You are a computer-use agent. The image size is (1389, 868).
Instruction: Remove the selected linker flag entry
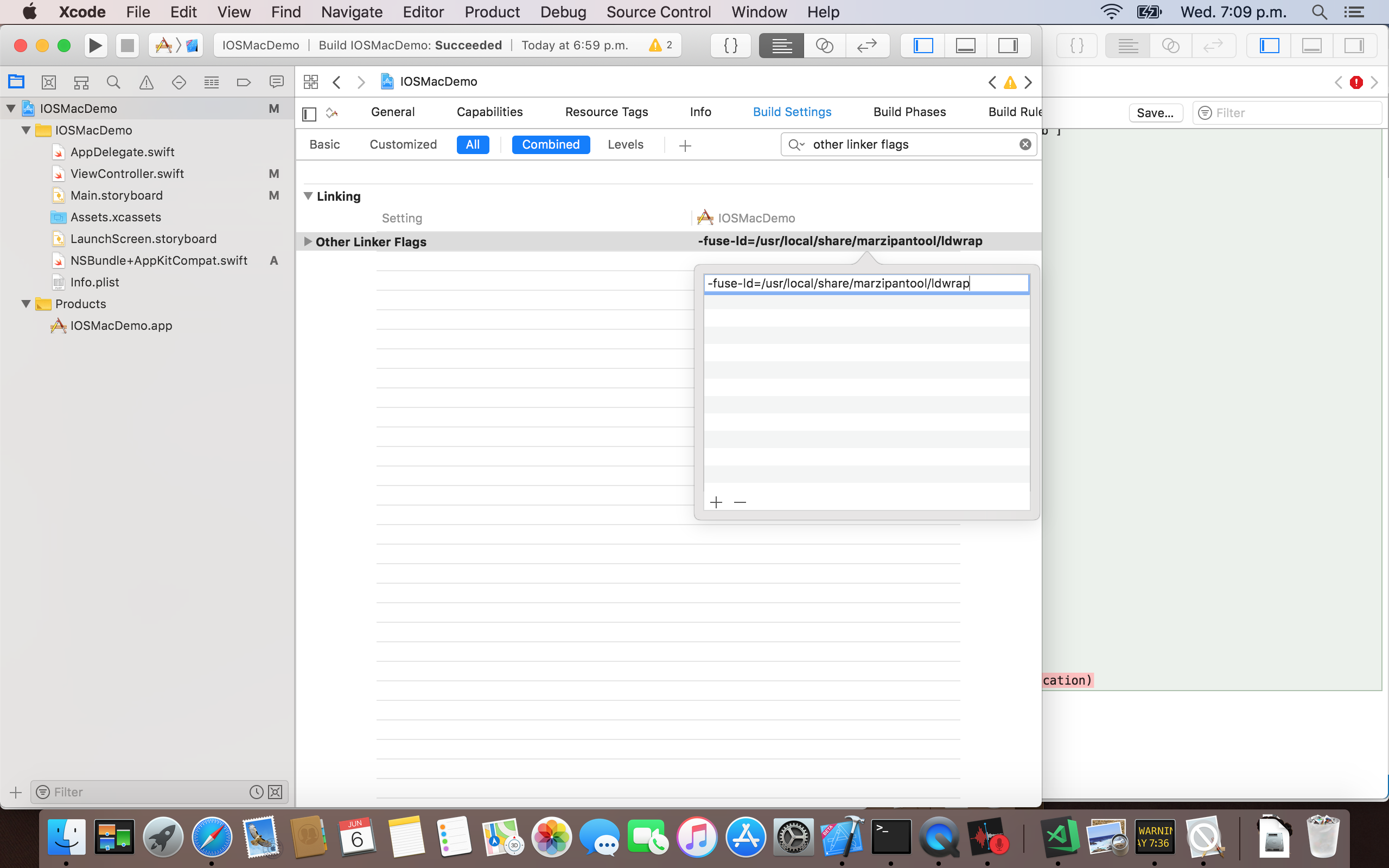click(740, 502)
